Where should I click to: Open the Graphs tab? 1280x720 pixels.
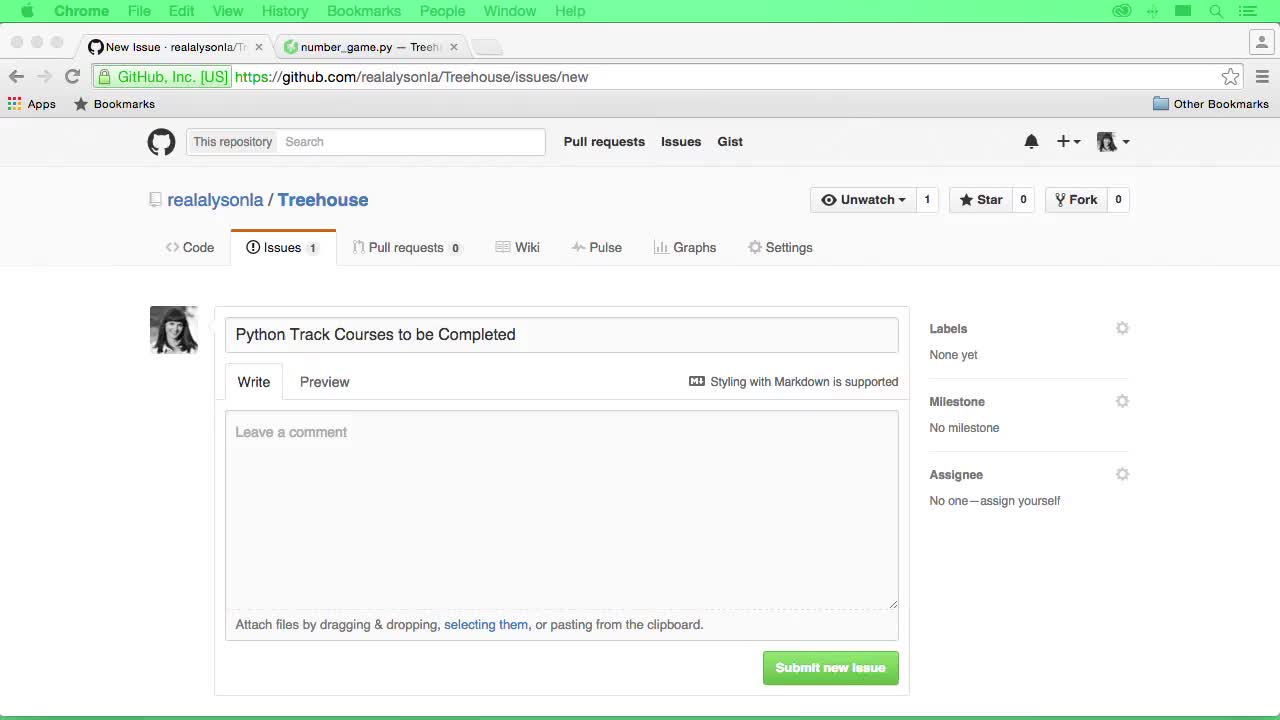685,248
